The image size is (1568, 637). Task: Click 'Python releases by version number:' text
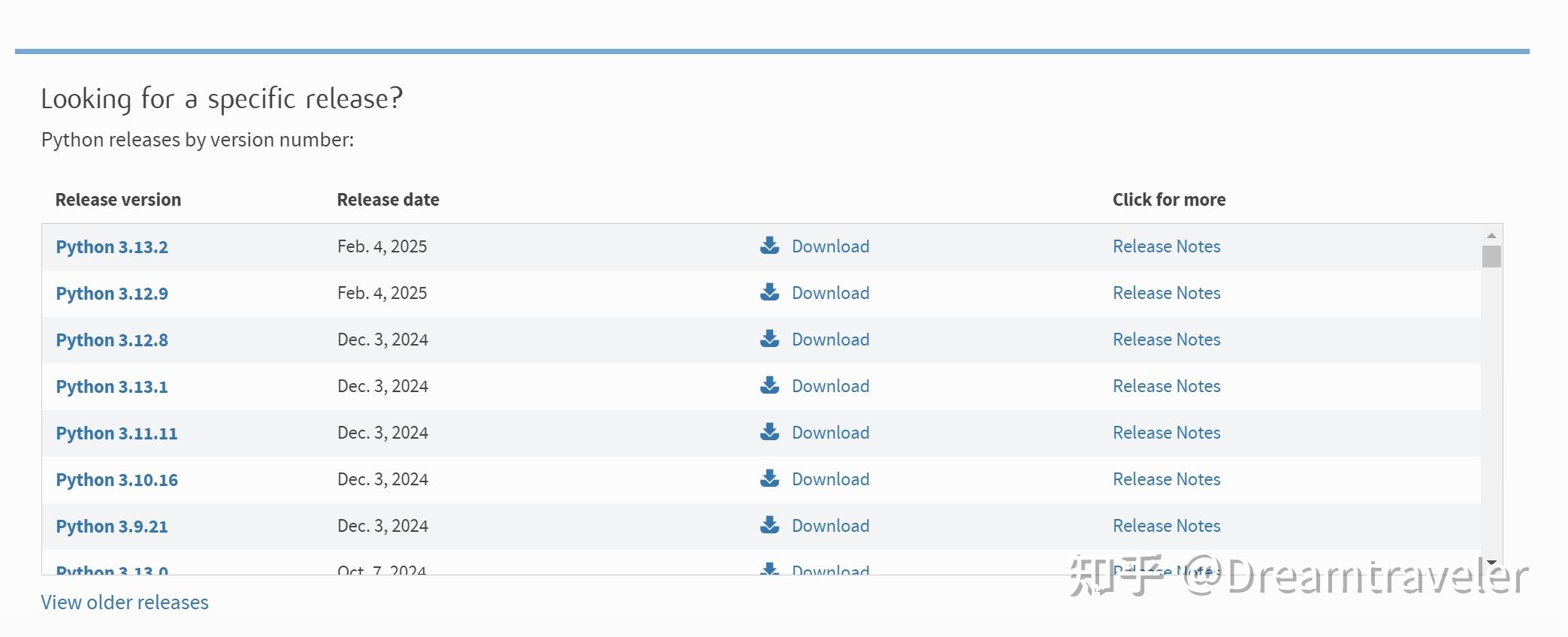[x=198, y=140]
